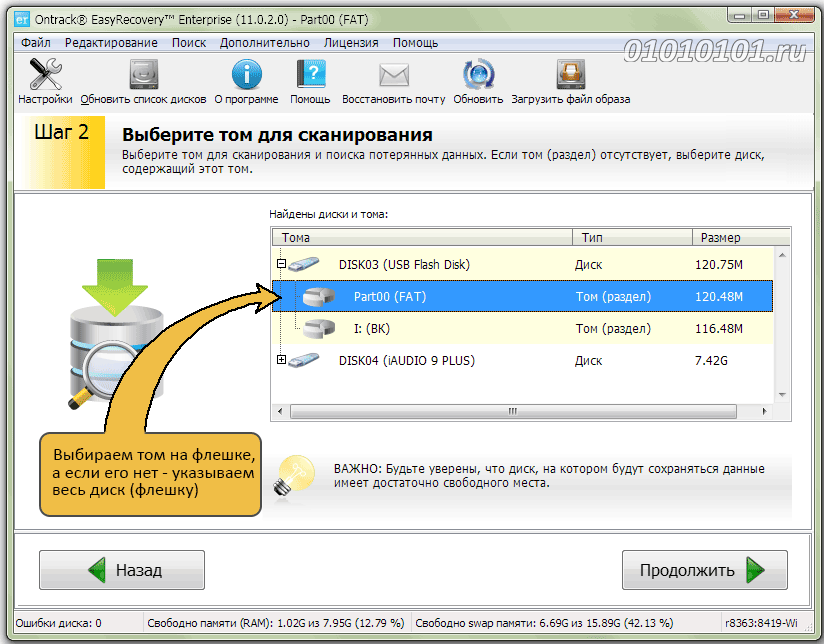Collapse the DISK03 tree node
The image size is (824, 644).
281,264
